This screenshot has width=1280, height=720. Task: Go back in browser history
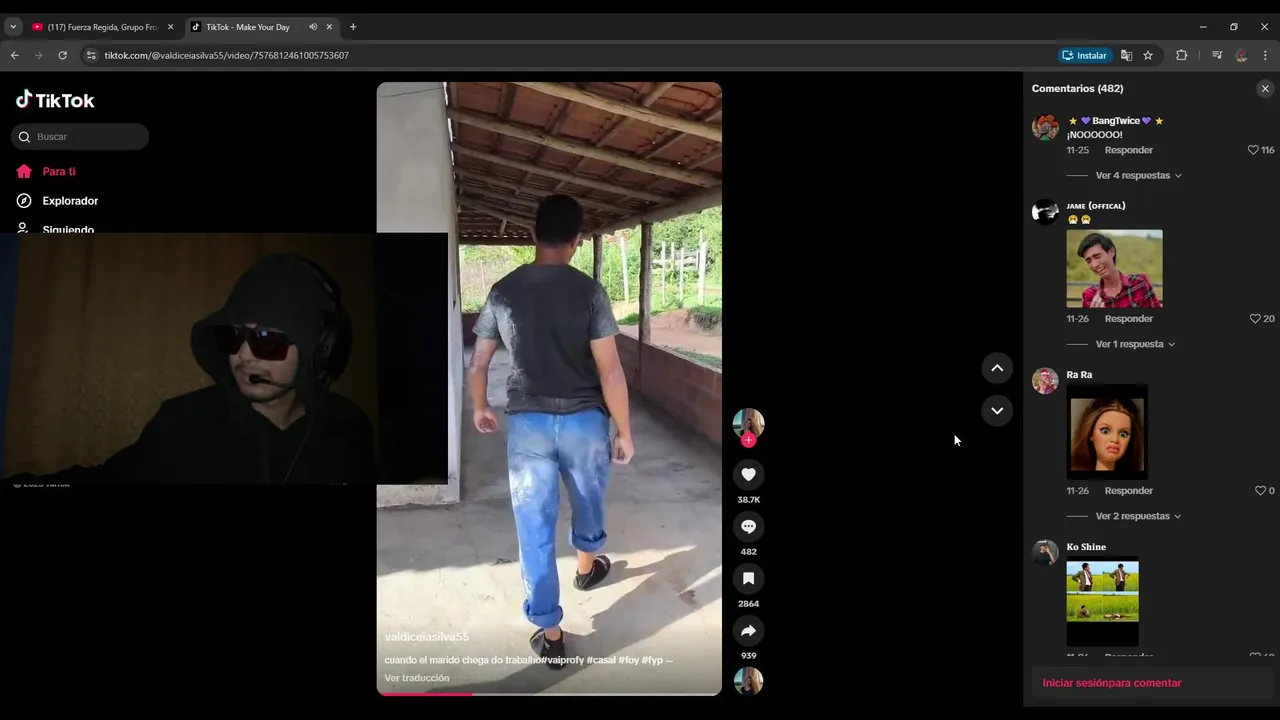coord(15,55)
